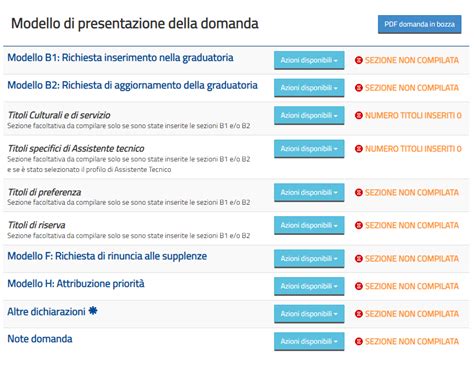Click blue asterisk next to Altre dichiarazioni
474x375 pixels.
coord(93,311)
